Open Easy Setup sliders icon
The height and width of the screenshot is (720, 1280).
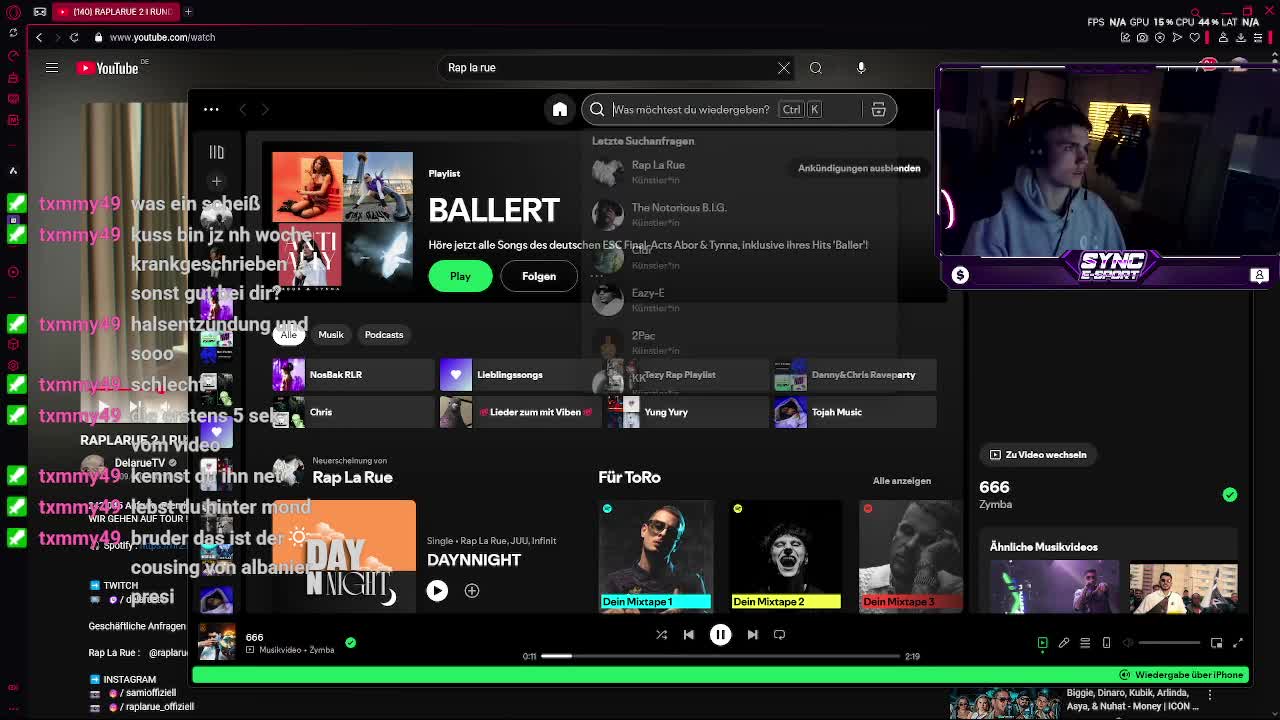1258,37
